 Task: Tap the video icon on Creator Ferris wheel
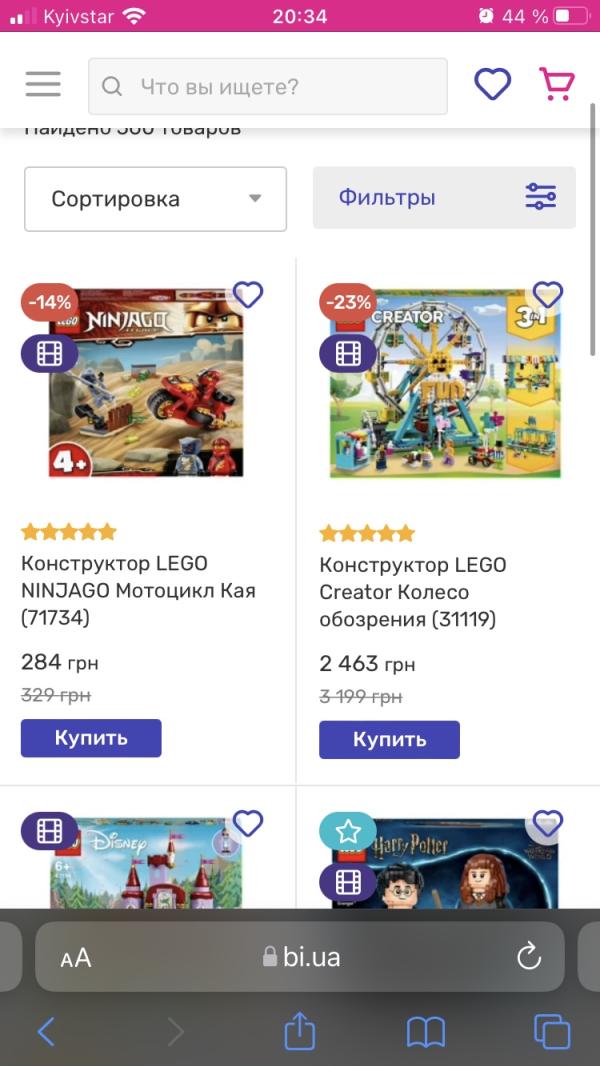(347, 354)
